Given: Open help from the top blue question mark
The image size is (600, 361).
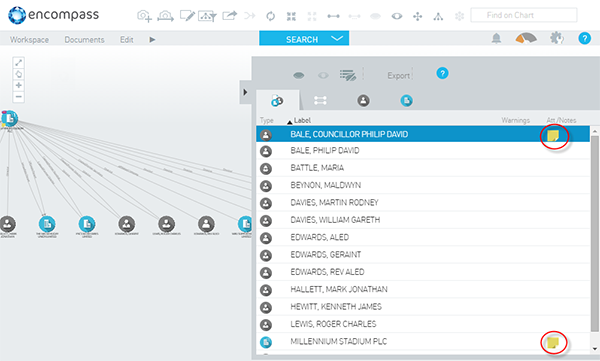Looking at the screenshot, I should 584,38.
